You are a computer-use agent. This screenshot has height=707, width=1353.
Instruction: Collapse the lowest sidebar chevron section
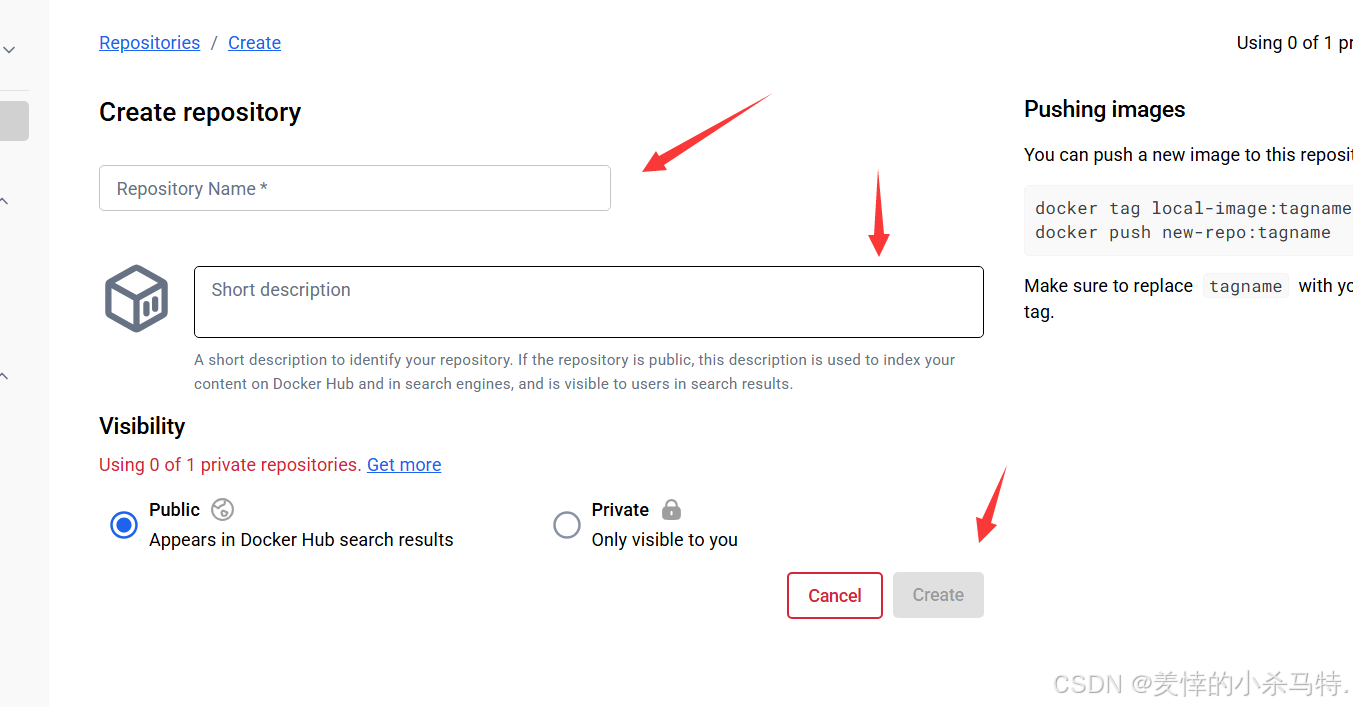[5, 377]
